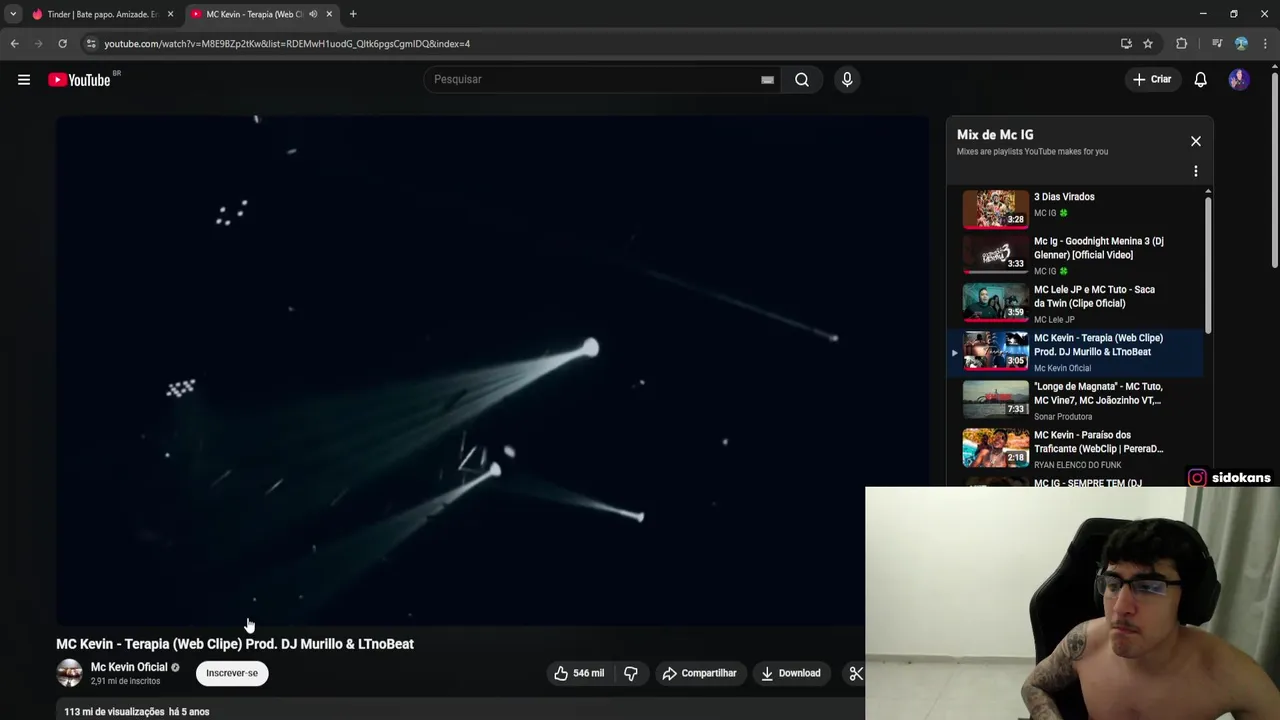This screenshot has height=720, width=1280.
Task: Bookmark this page with the star icon
Action: (1148, 44)
